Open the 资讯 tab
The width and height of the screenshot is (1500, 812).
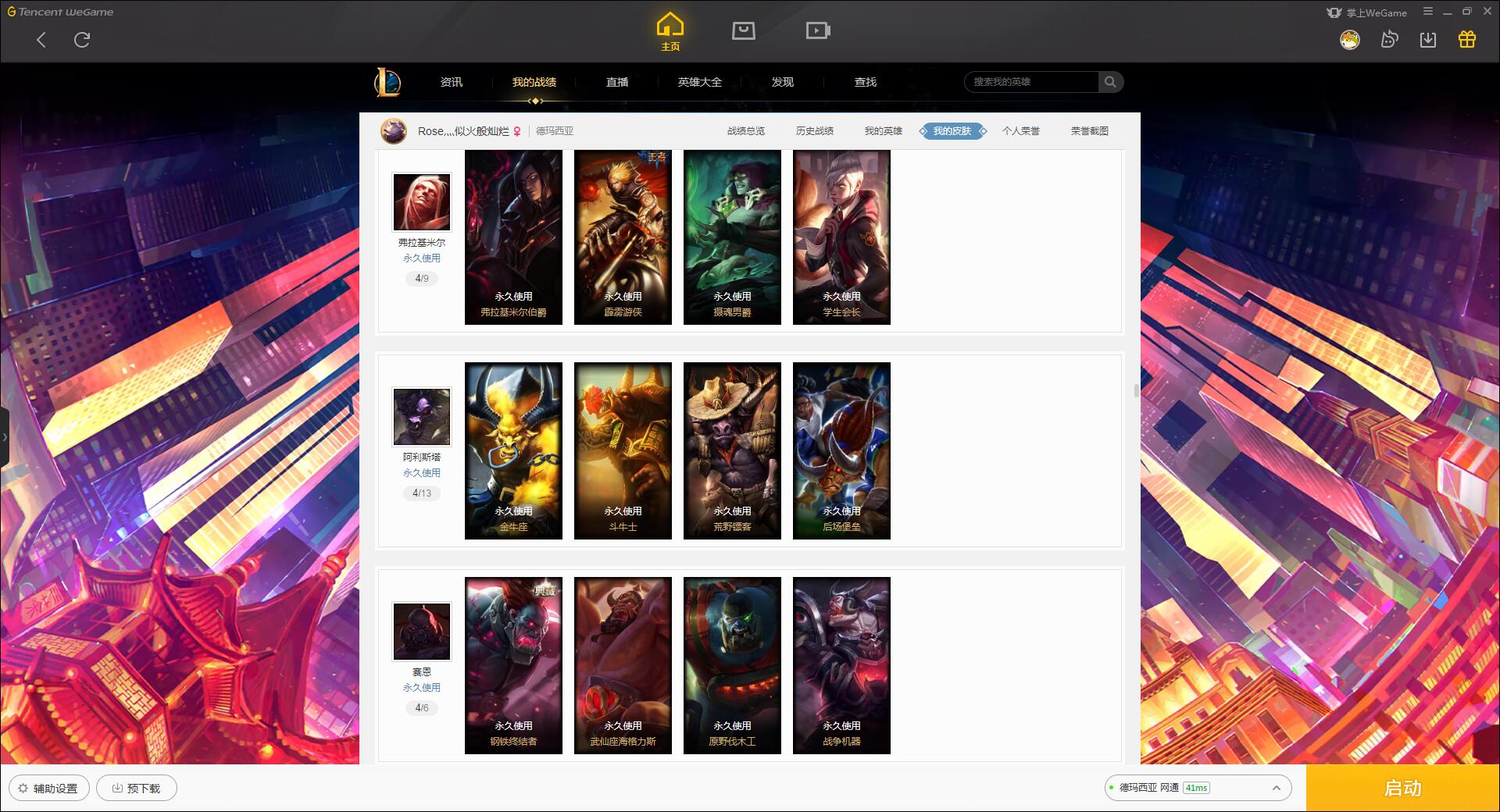tap(452, 82)
